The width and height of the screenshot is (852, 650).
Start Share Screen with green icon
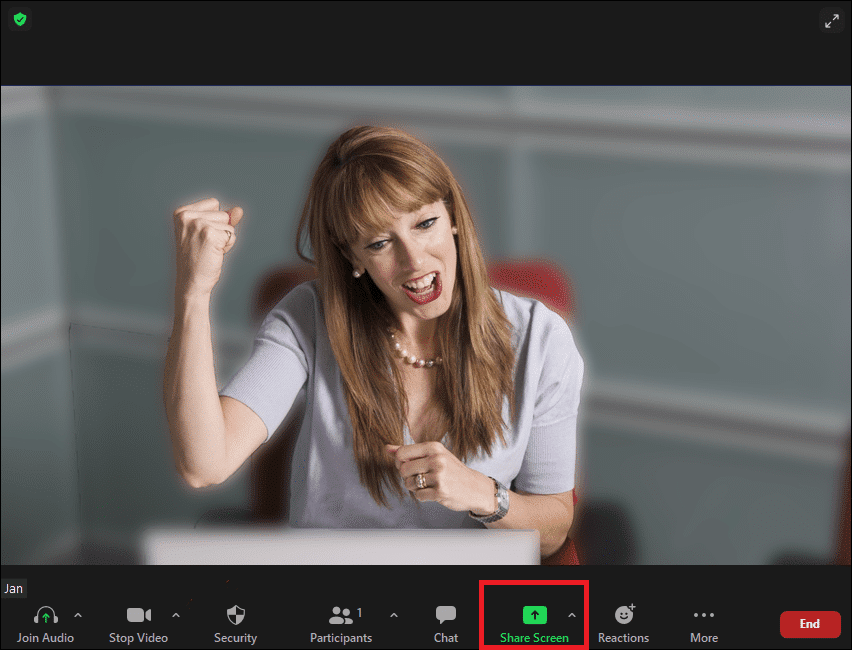click(534, 624)
